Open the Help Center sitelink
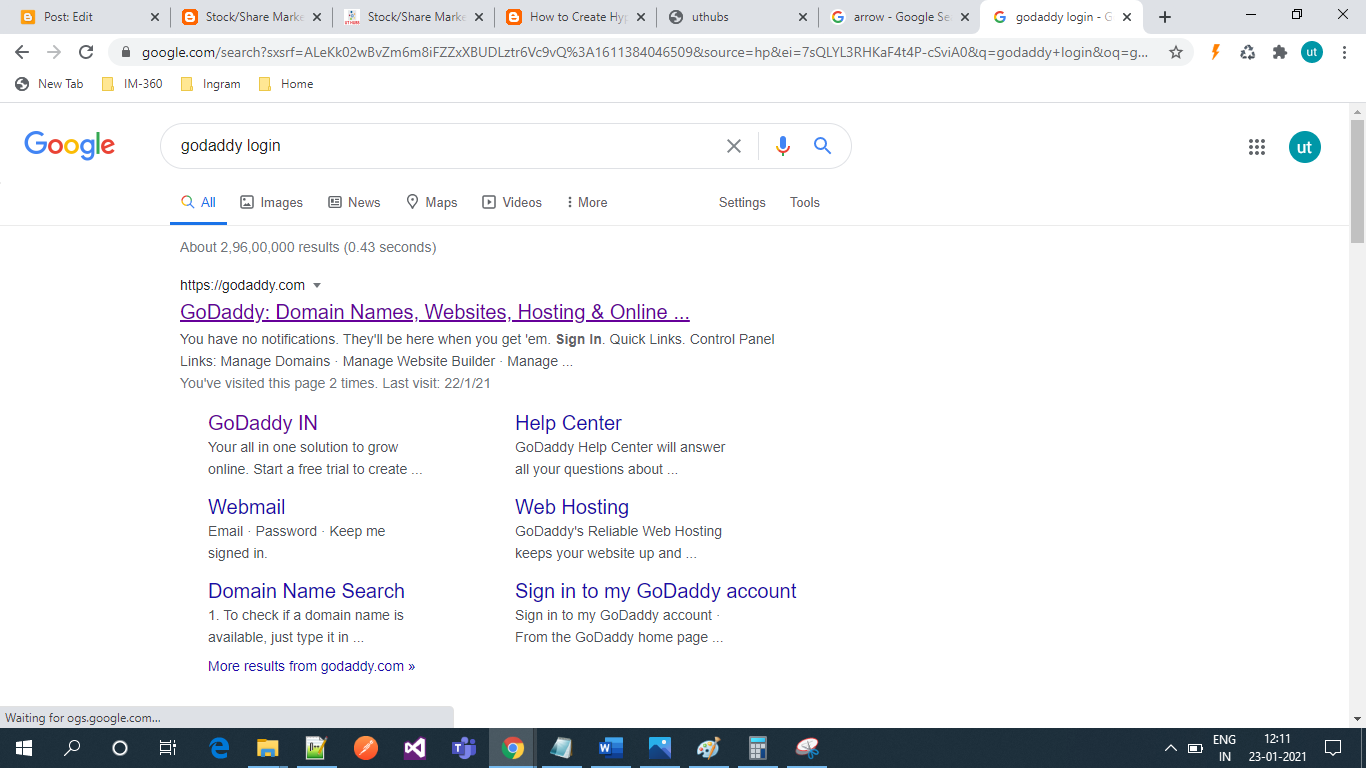The width and height of the screenshot is (1366, 768). [568, 423]
